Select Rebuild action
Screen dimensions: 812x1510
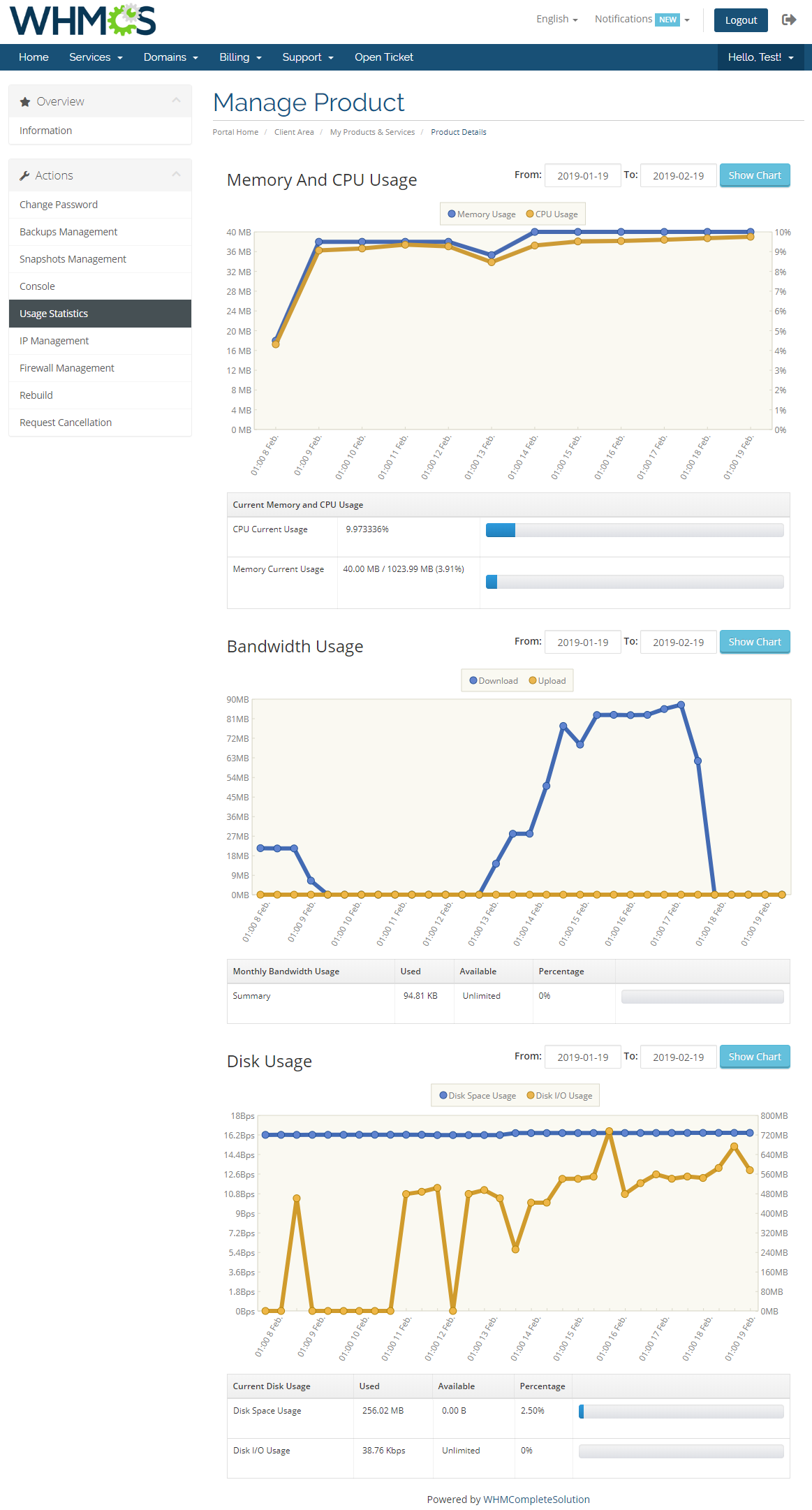[100, 395]
